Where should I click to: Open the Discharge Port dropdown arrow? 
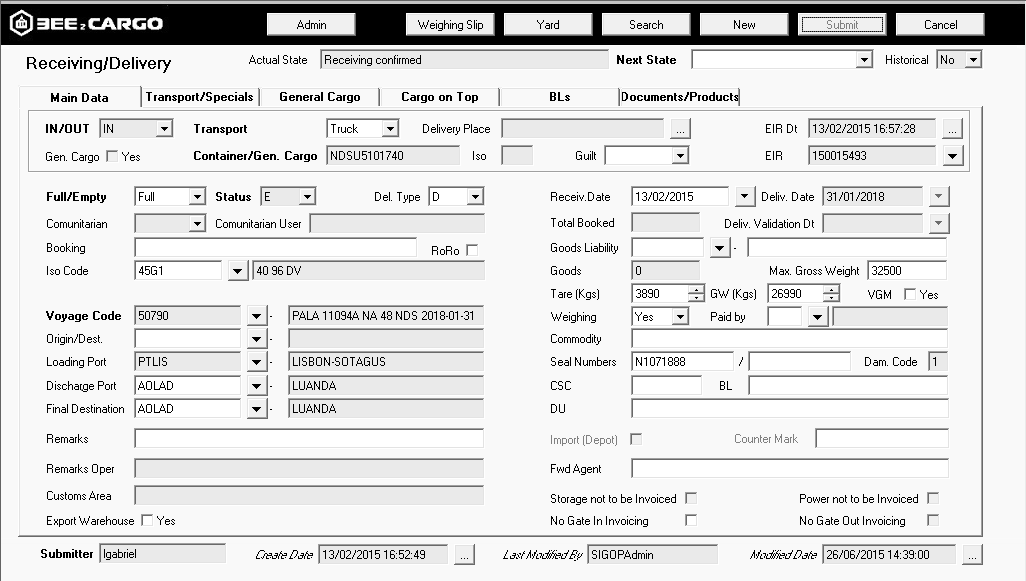tap(256, 386)
